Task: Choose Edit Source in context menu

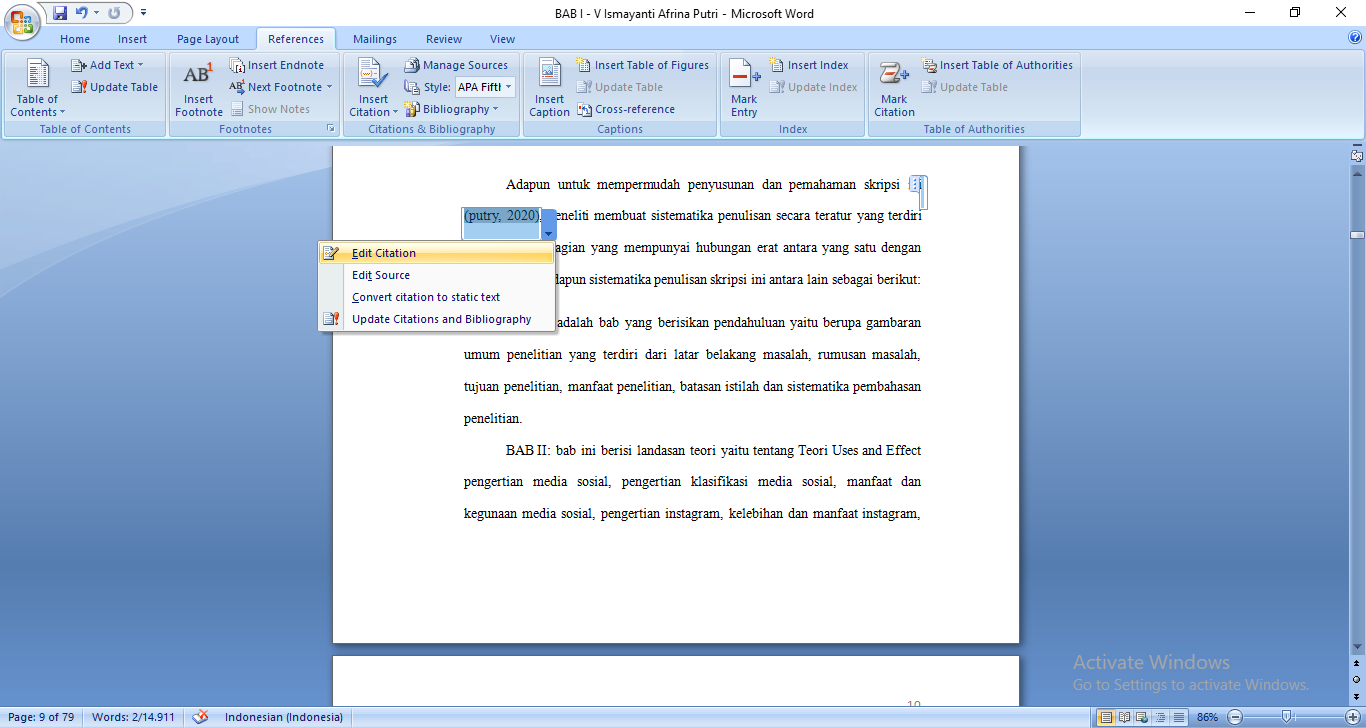Action: point(436,275)
